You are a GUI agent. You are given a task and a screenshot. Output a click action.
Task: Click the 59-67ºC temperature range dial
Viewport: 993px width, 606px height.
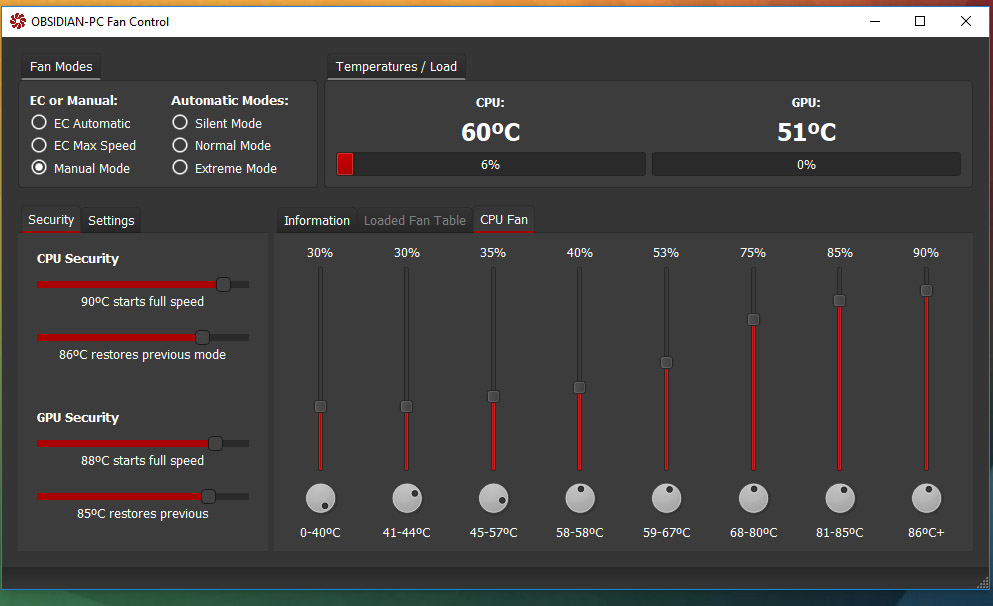coord(666,498)
